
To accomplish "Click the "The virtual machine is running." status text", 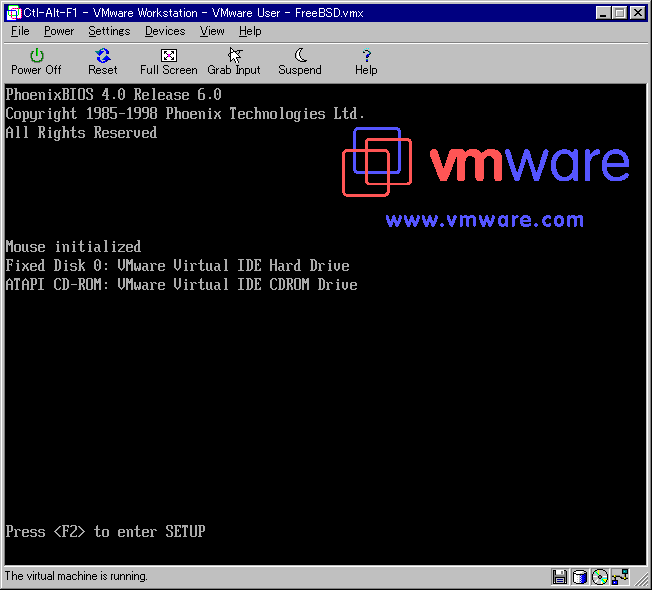I will point(76,576).
